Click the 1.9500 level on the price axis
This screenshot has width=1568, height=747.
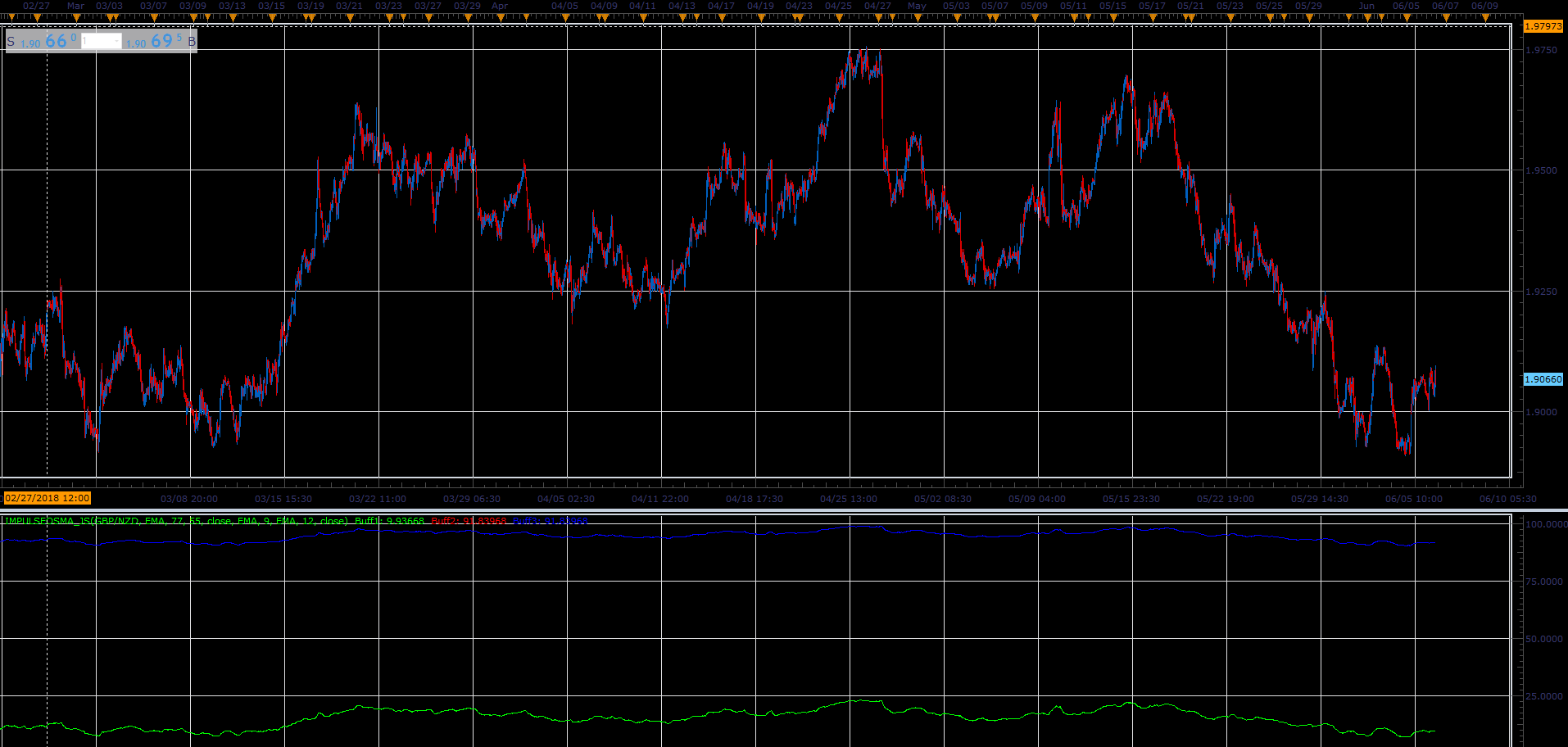1541,170
